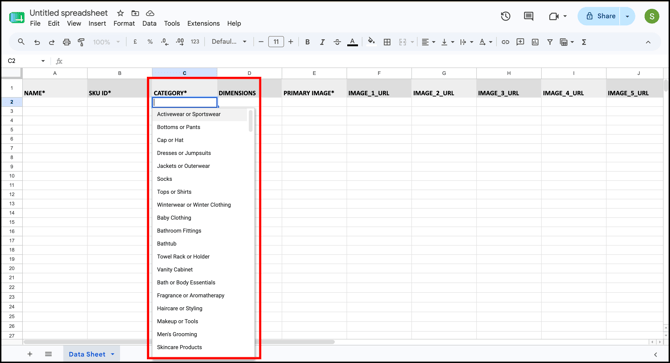670x363 pixels.
Task: Open text wrapping dropdown
Action: [466, 42]
